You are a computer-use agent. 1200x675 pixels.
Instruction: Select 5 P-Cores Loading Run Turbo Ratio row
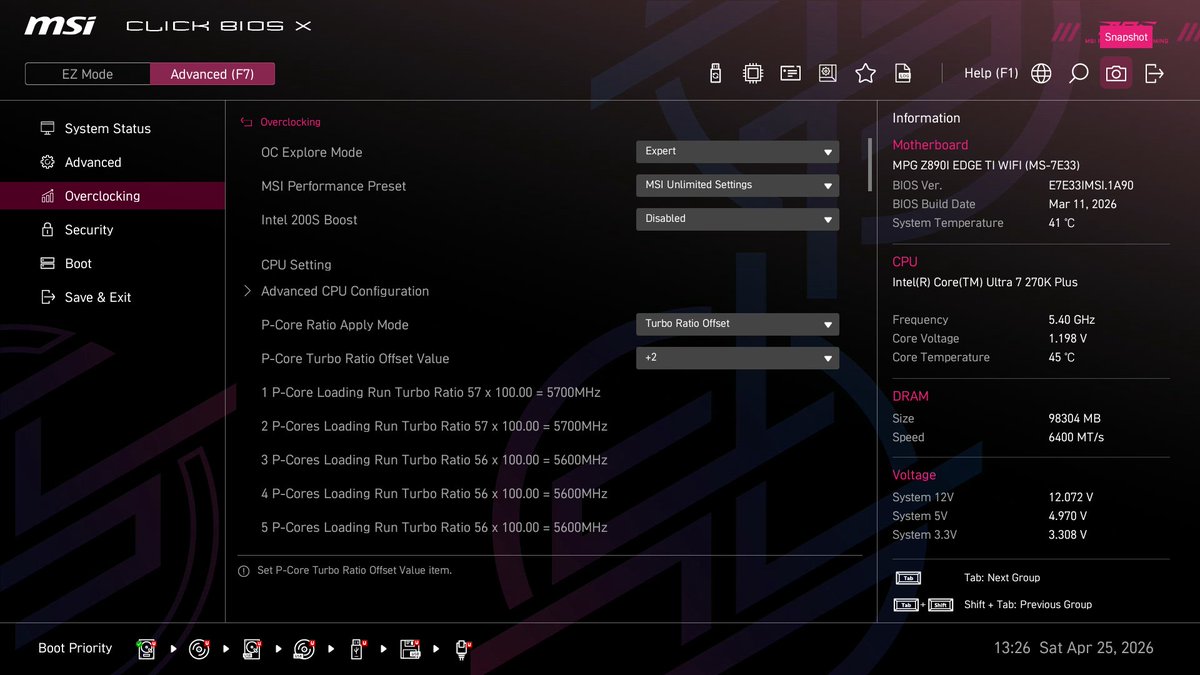434,527
